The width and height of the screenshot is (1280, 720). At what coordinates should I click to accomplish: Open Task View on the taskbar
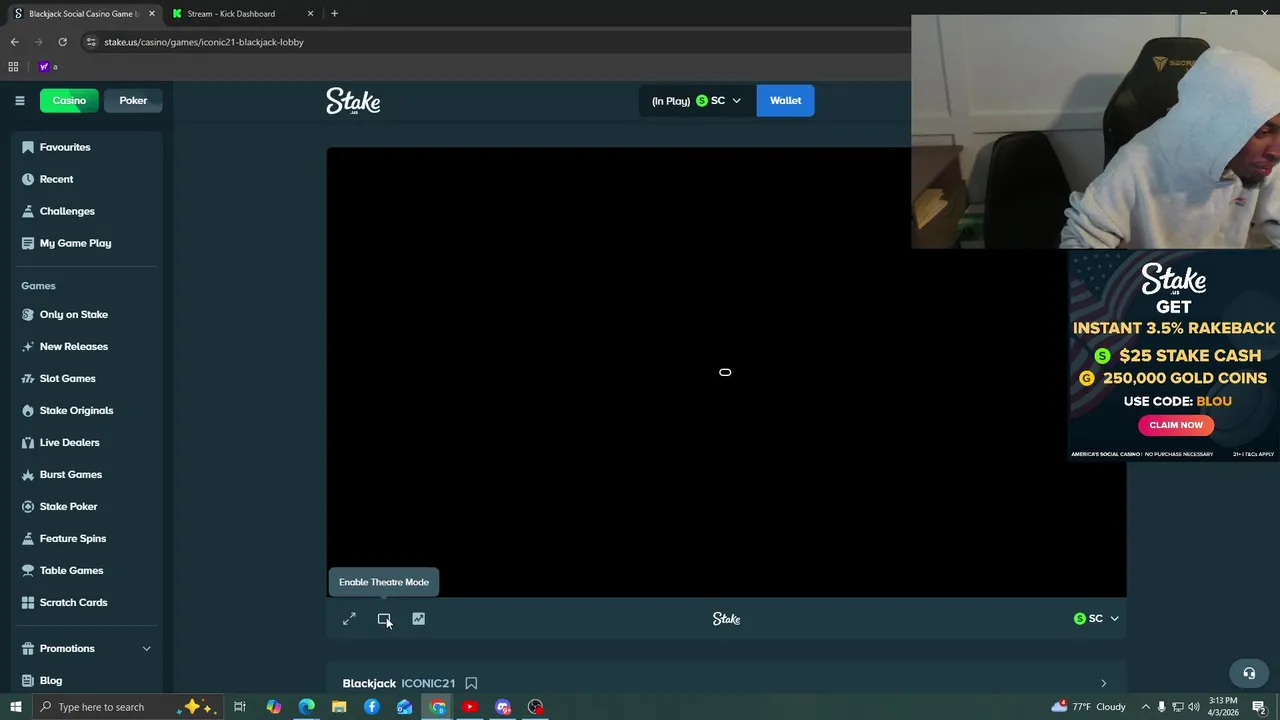(x=240, y=707)
